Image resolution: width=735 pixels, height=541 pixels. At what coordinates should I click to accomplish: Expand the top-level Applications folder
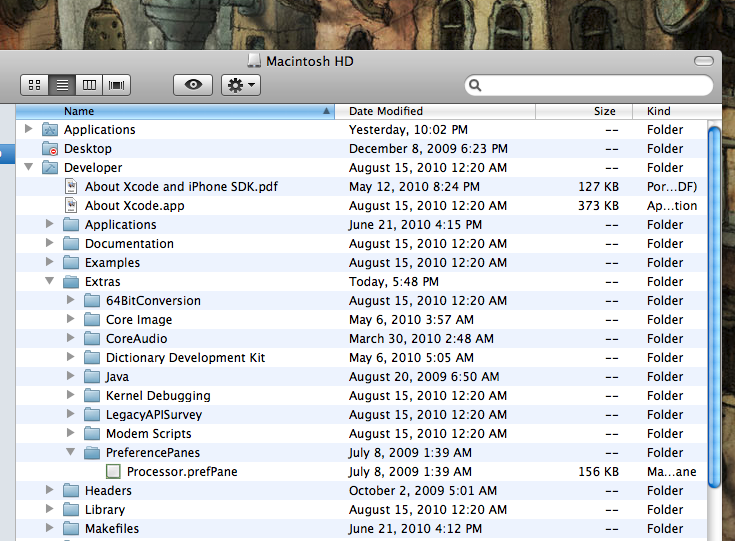(29, 128)
